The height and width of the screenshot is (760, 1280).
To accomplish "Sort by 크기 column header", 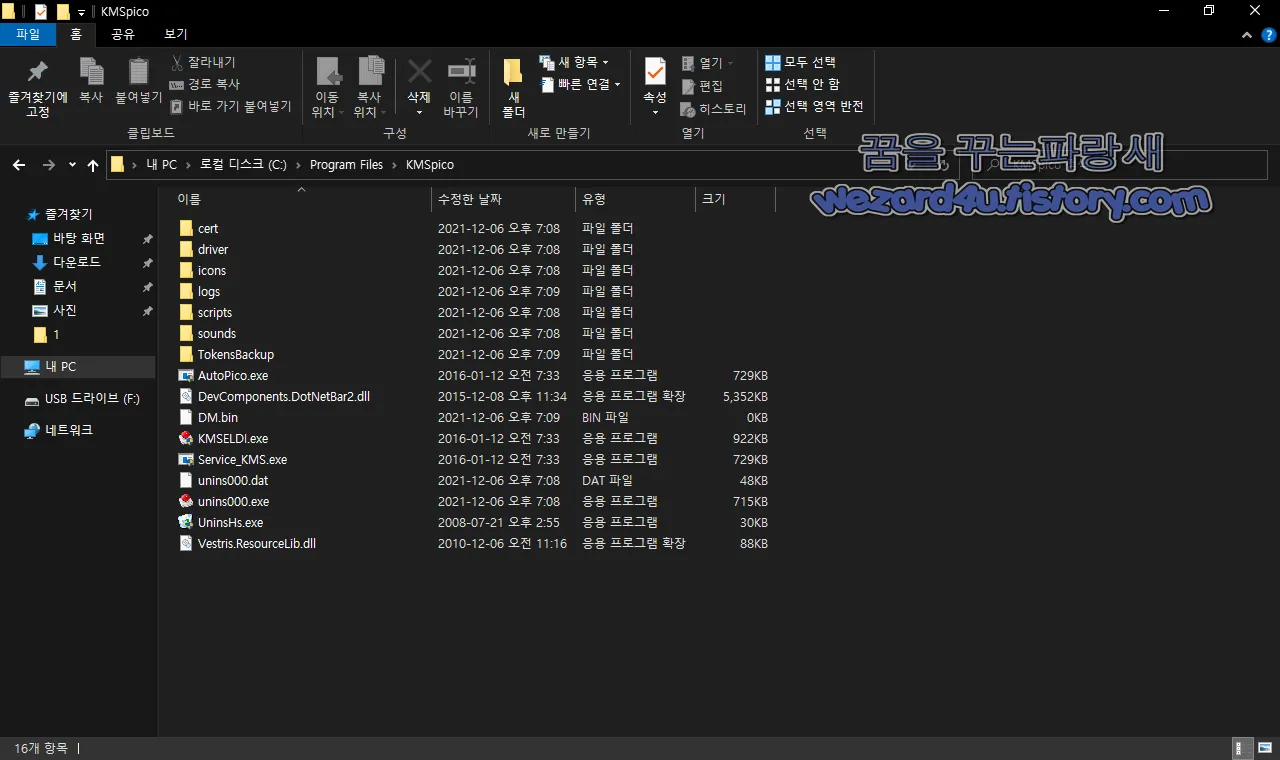I will tap(713, 199).
